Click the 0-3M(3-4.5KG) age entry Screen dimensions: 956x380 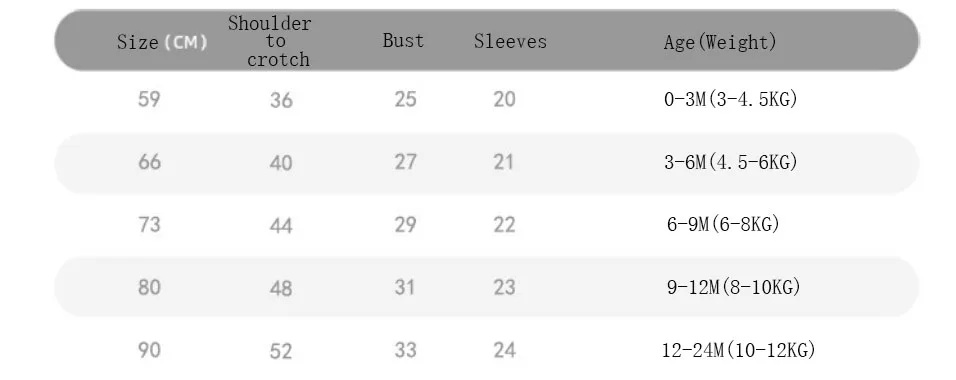(x=730, y=99)
